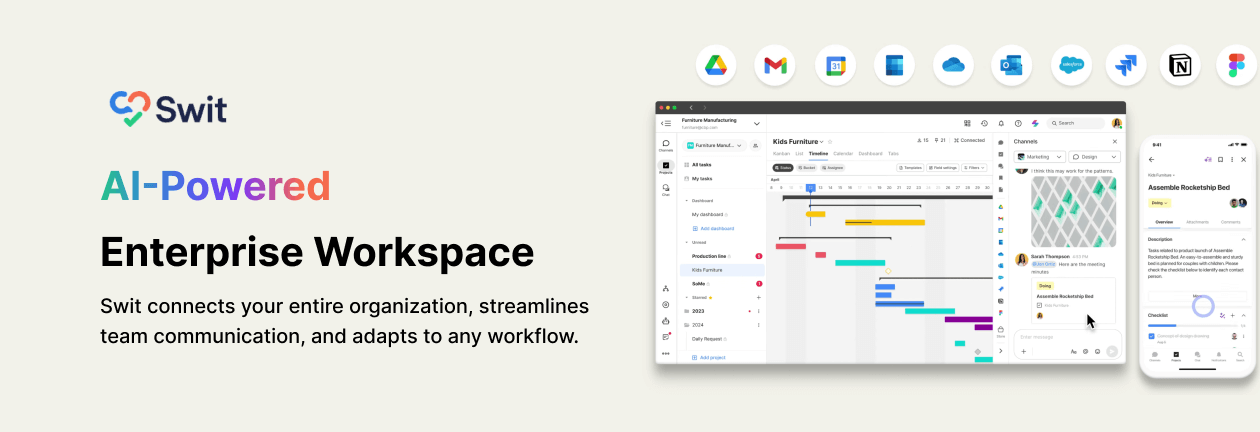Open Channels in the left sidebar
The width and height of the screenshot is (1260, 432).
[666, 145]
